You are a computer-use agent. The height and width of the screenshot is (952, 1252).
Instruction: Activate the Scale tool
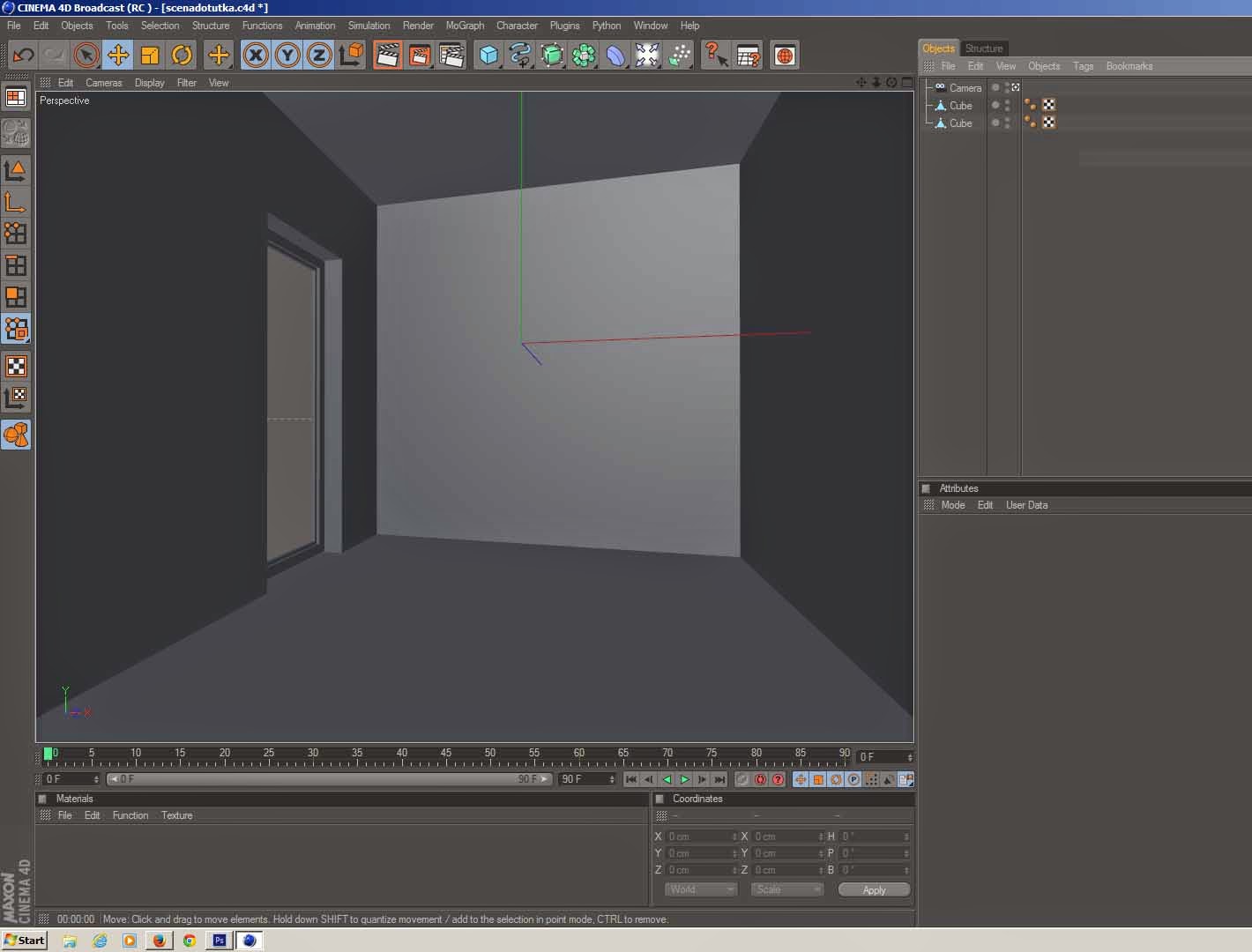tap(150, 55)
